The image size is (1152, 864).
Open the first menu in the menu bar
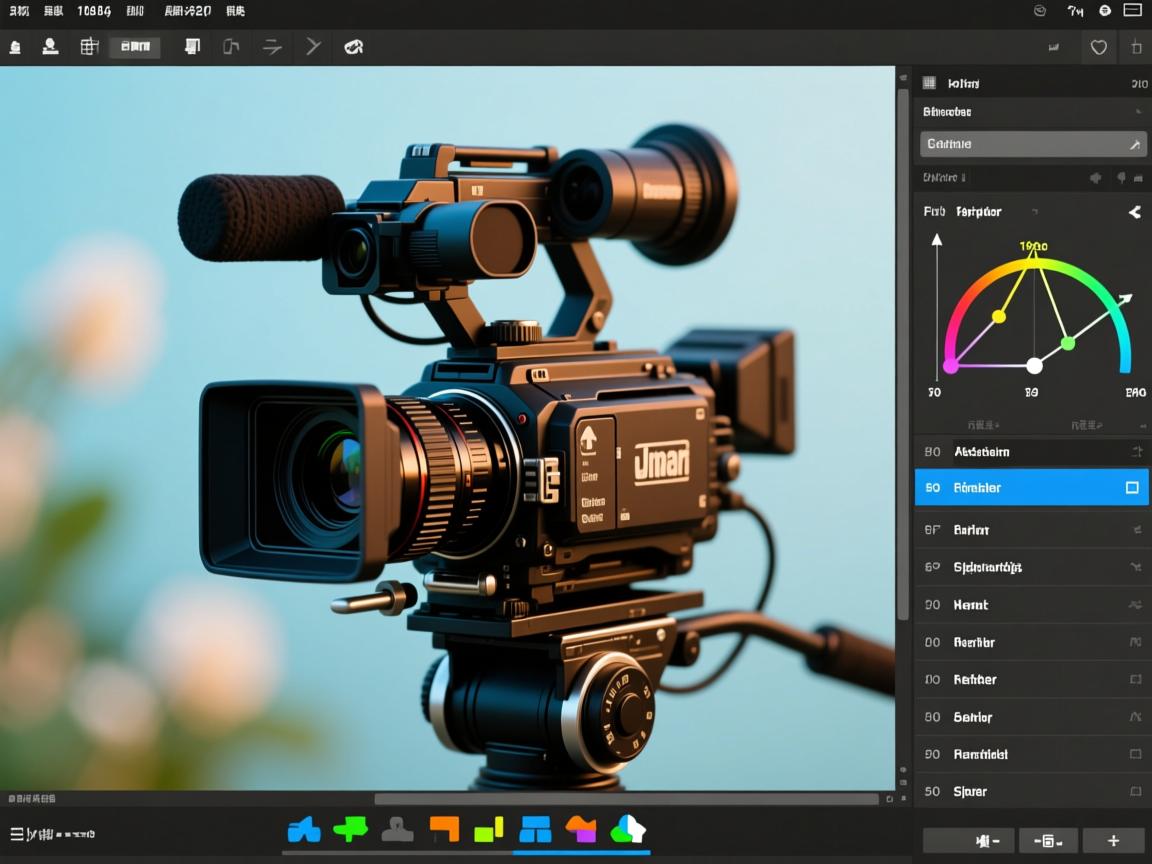coord(19,11)
